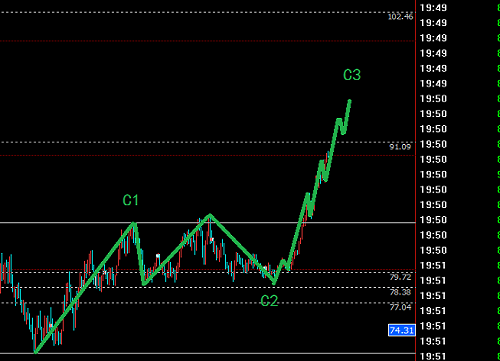Viewport: 500px width, 361px height.
Task: Click the C3 wave label
Action: (352, 75)
